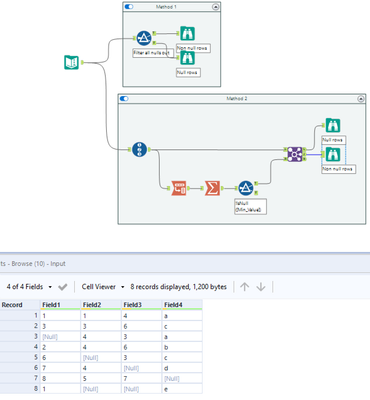Screen dimensions: 370x400
Task: Select the Transpose tool
Action: tap(179, 188)
